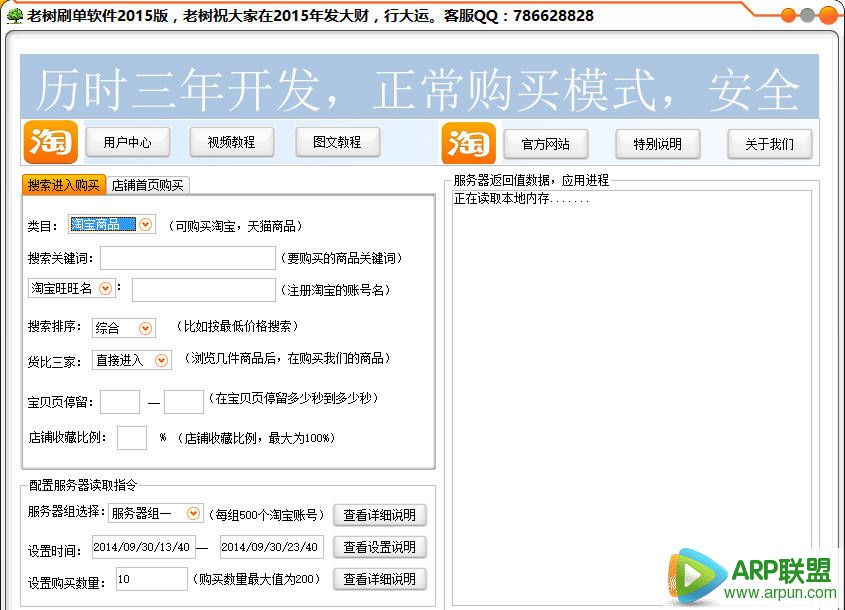Click the 购买数量最大值为200 hint text
The height and width of the screenshot is (610, 845).
(x=257, y=579)
